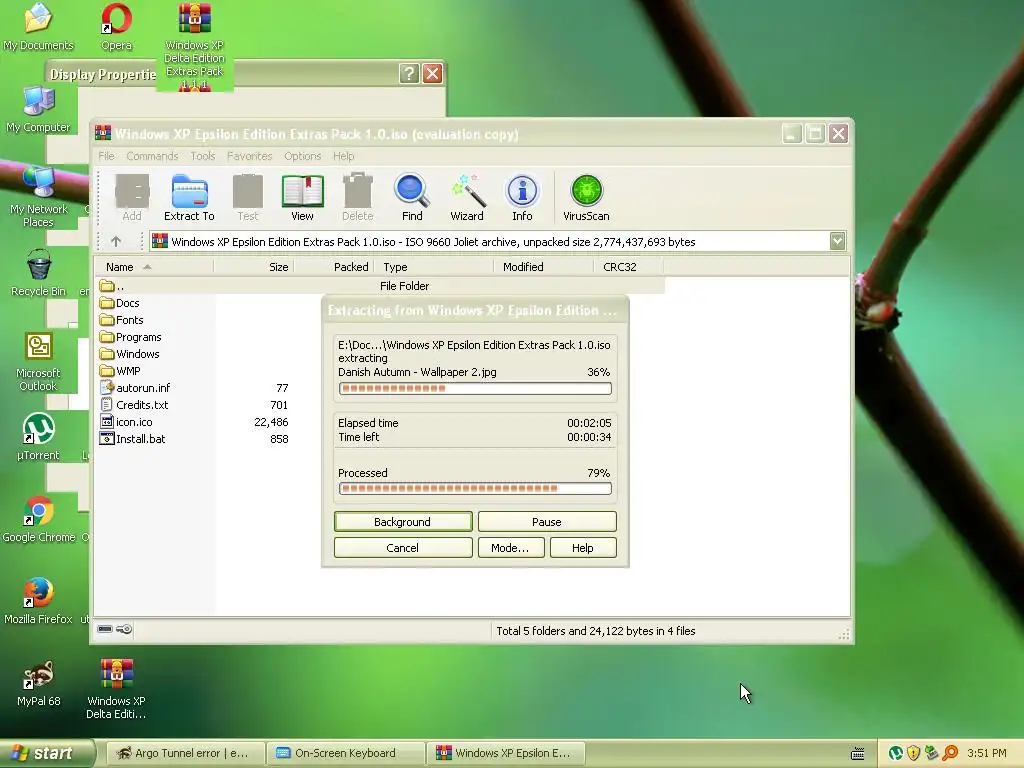Switch to Argo Tunnel error taskbar item

click(185, 753)
